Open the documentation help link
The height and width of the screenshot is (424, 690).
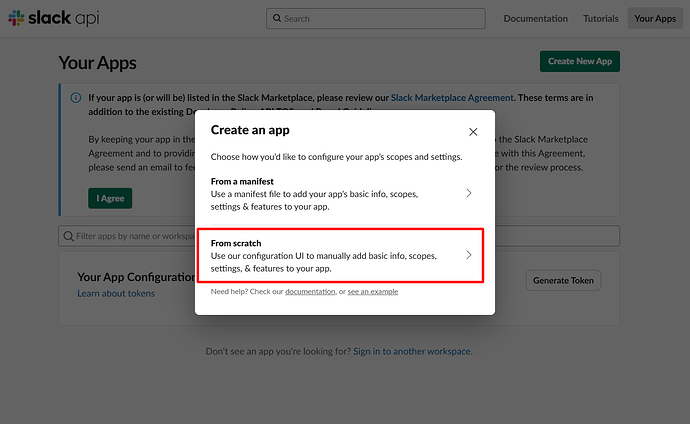(311, 291)
